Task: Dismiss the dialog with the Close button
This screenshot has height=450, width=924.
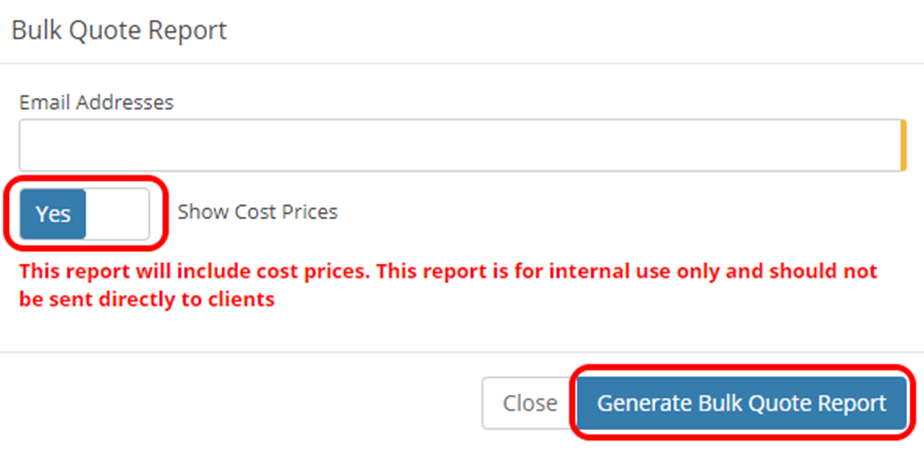Action: (x=529, y=403)
